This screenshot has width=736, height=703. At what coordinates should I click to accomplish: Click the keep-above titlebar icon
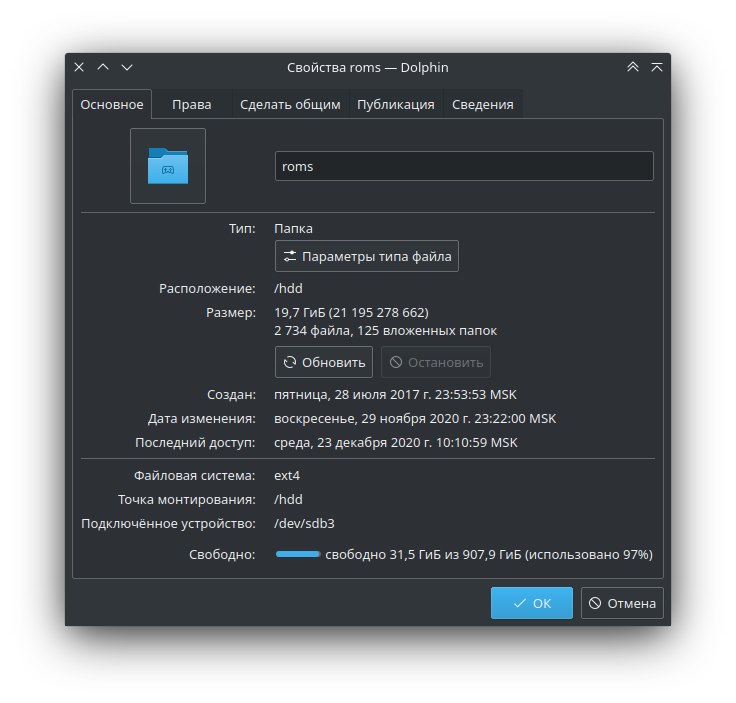pyautogui.click(x=657, y=67)
